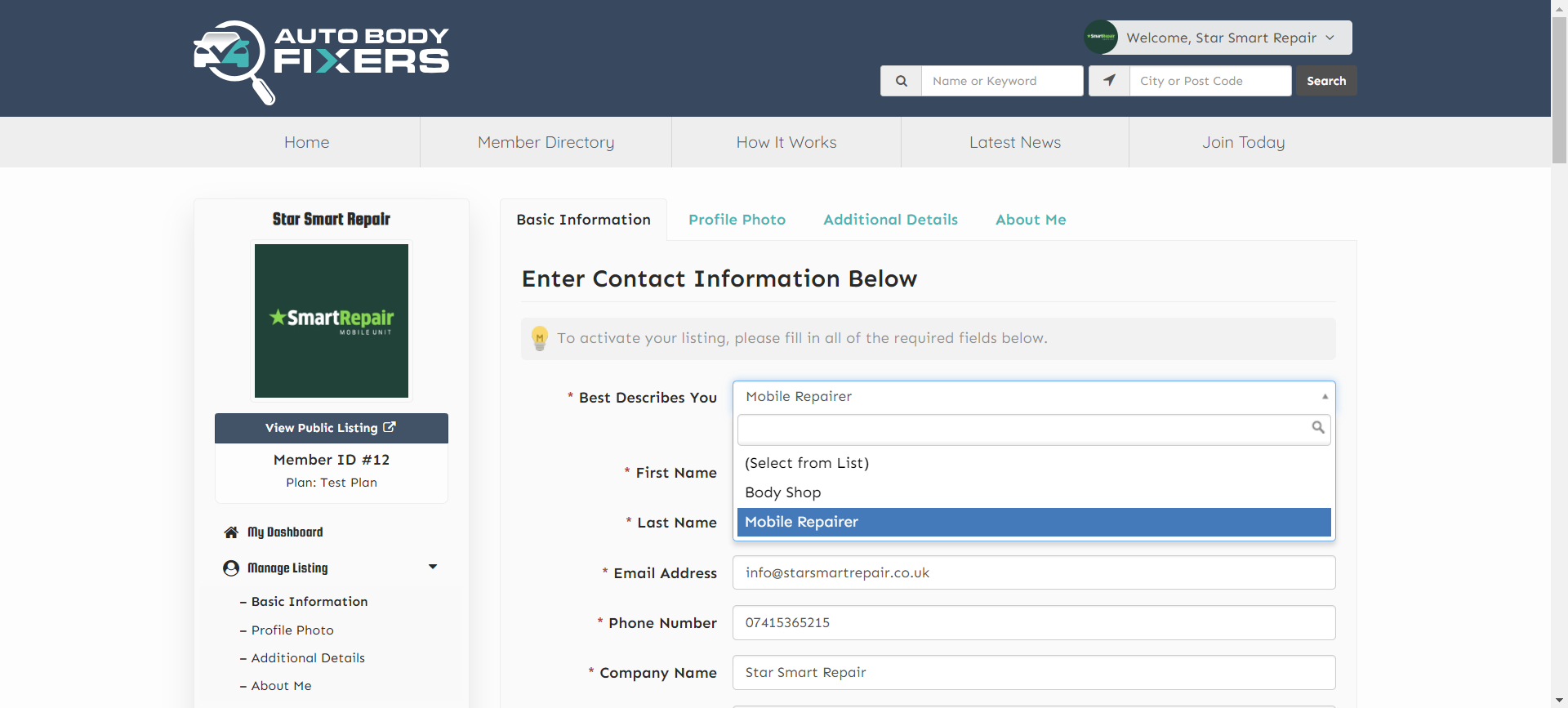The width and height of the screenshot is (1568, 708).
Task: Click the Auto Body Fixers logo
Action: [x=321, y=61]
